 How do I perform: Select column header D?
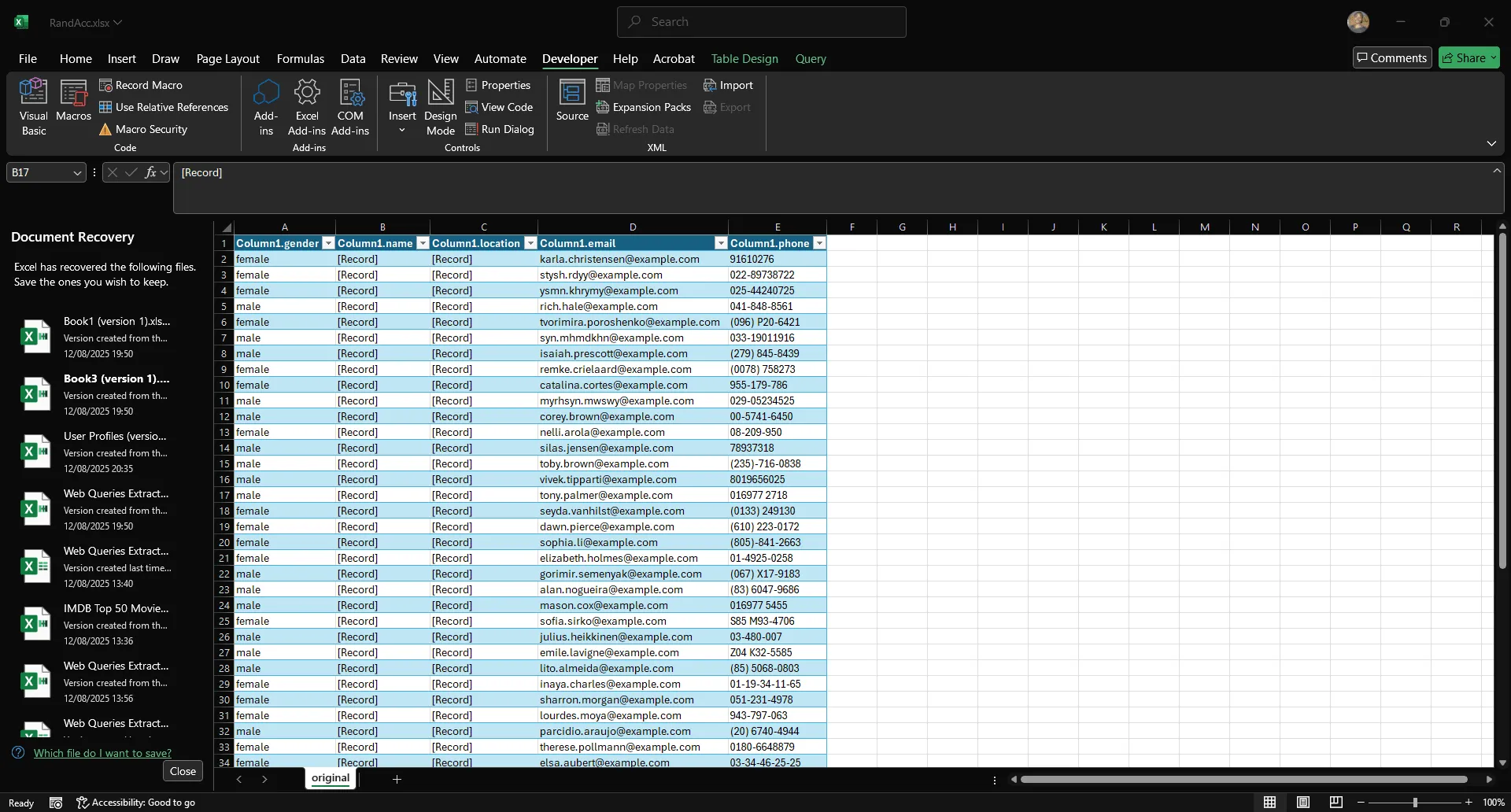point(633,227)
